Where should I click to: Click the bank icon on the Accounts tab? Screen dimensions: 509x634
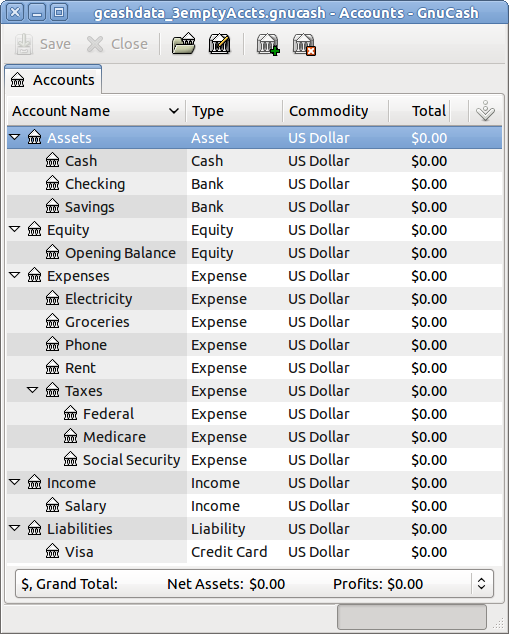point(17,80)
